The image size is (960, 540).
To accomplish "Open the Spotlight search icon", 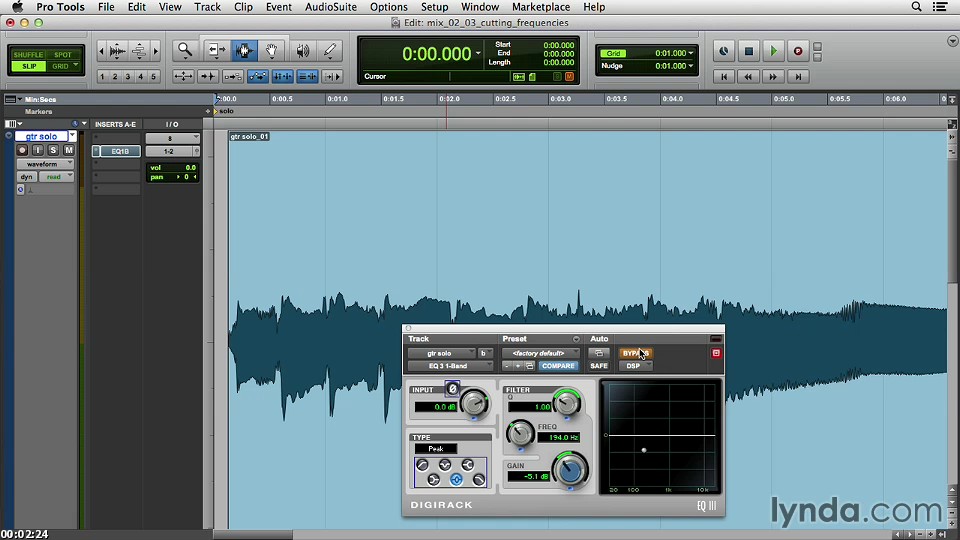I will 916,7.
